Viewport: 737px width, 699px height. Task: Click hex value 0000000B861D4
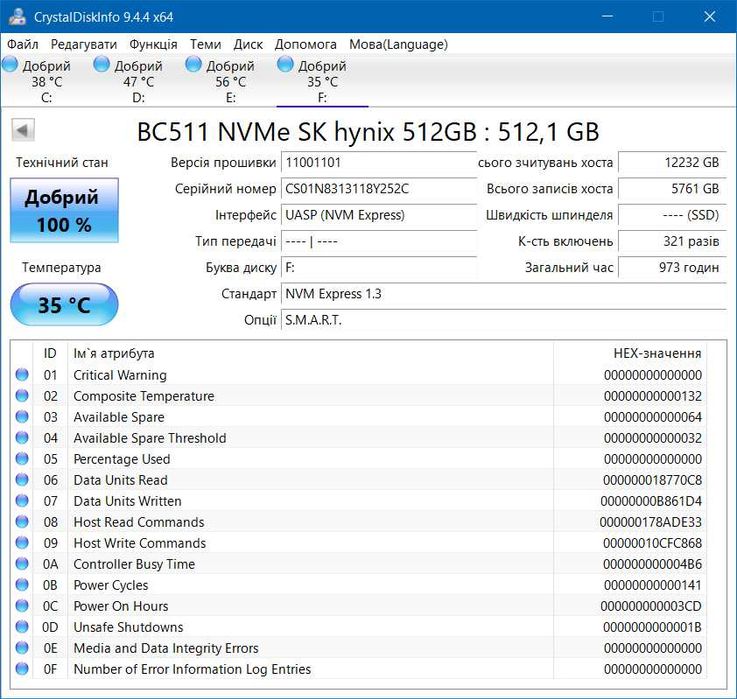(651, 501)
